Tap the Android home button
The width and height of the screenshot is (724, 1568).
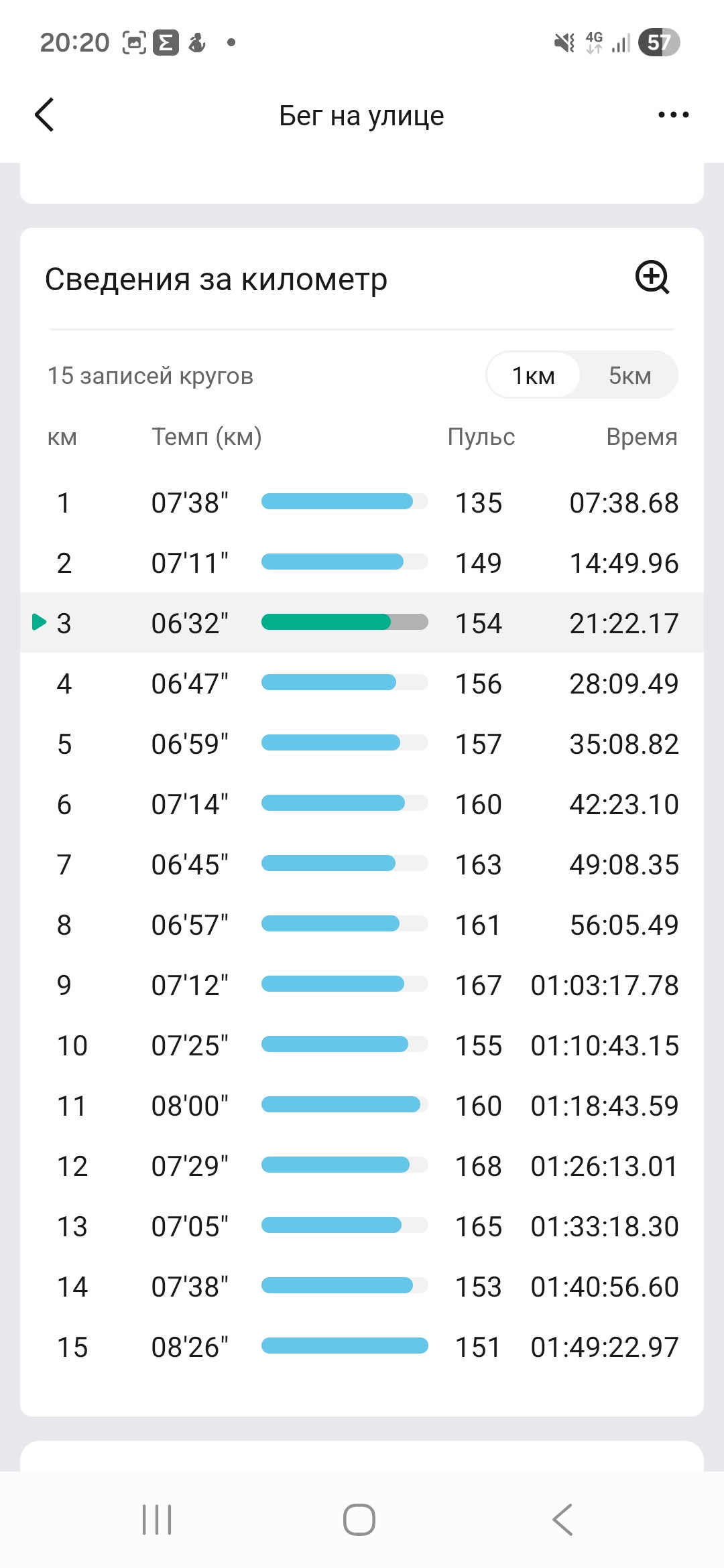click(x=359, y=1519)
